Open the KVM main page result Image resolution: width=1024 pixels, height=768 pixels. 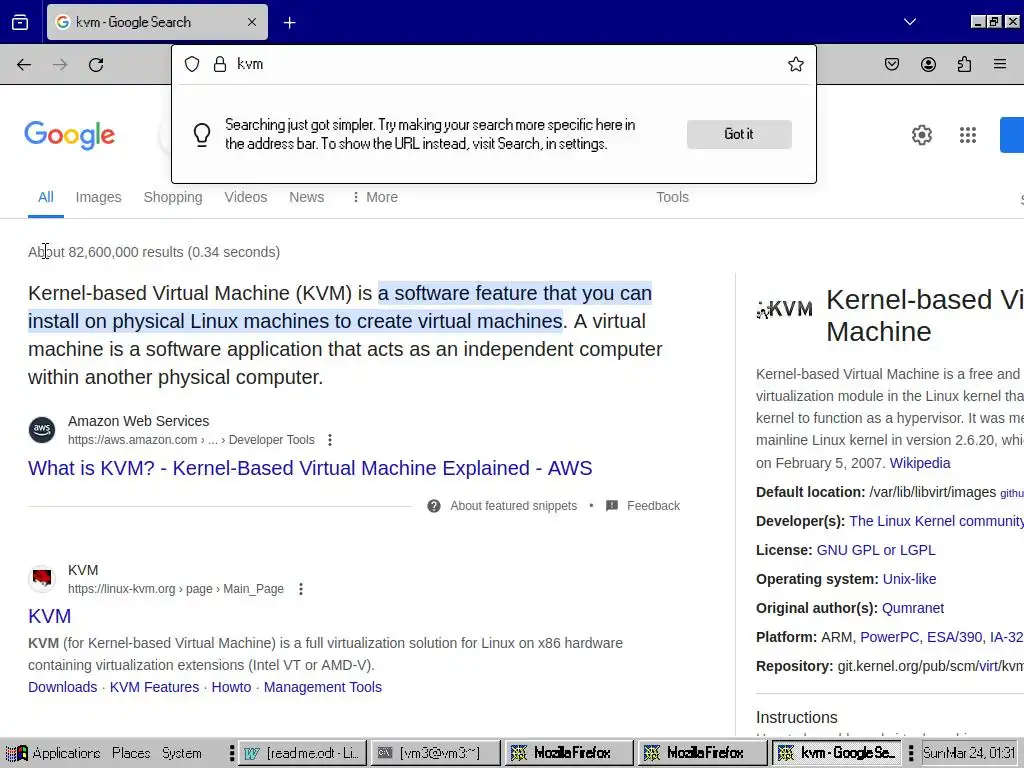(x=50, y=616)
